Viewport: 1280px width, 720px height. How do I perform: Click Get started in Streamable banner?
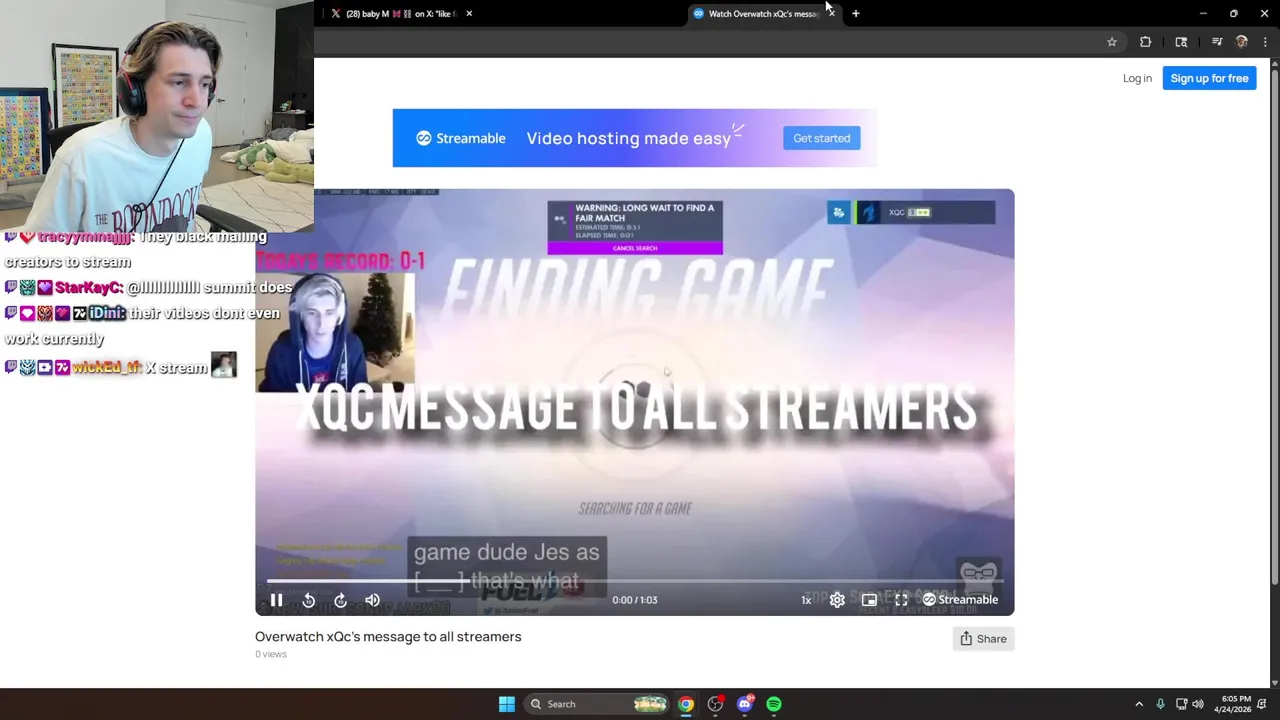tap(821, 138)
